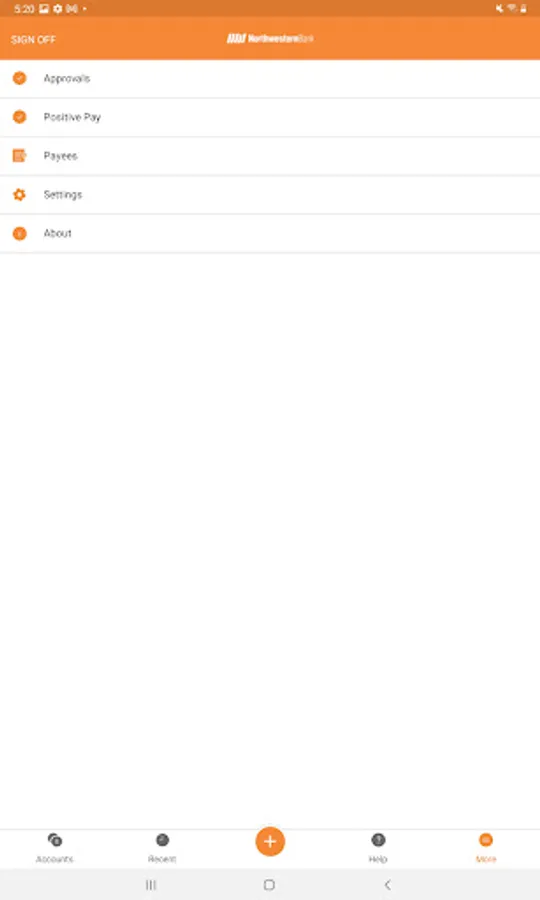Open the Approvals menu entry
540x900 pixels.
[270, 79]
